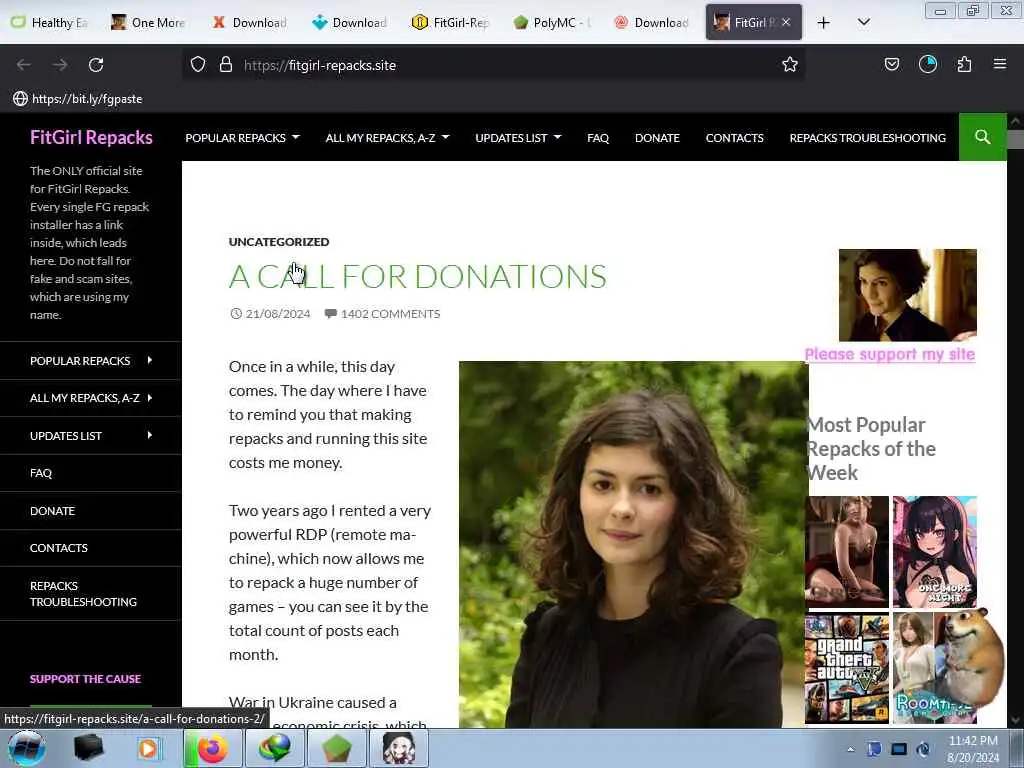View site security padlock info

pos(226,65)
